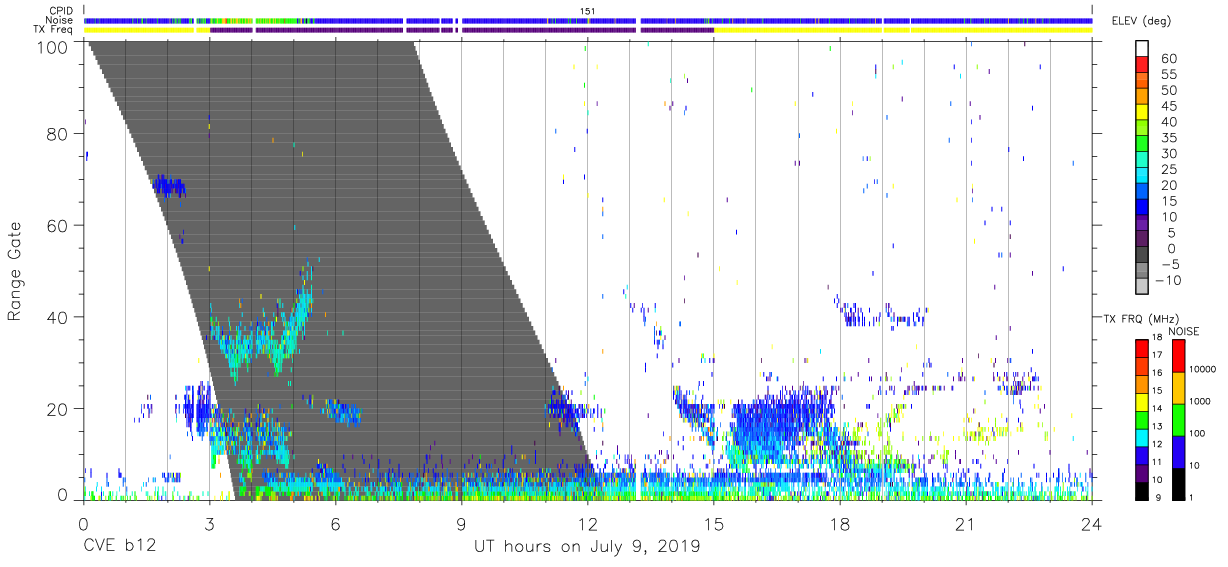This screenshot has width=1228, height=567.
Task: Click the 40 tick on Range Gate axis
Action: pyautogui.click(x=56, y=317)
